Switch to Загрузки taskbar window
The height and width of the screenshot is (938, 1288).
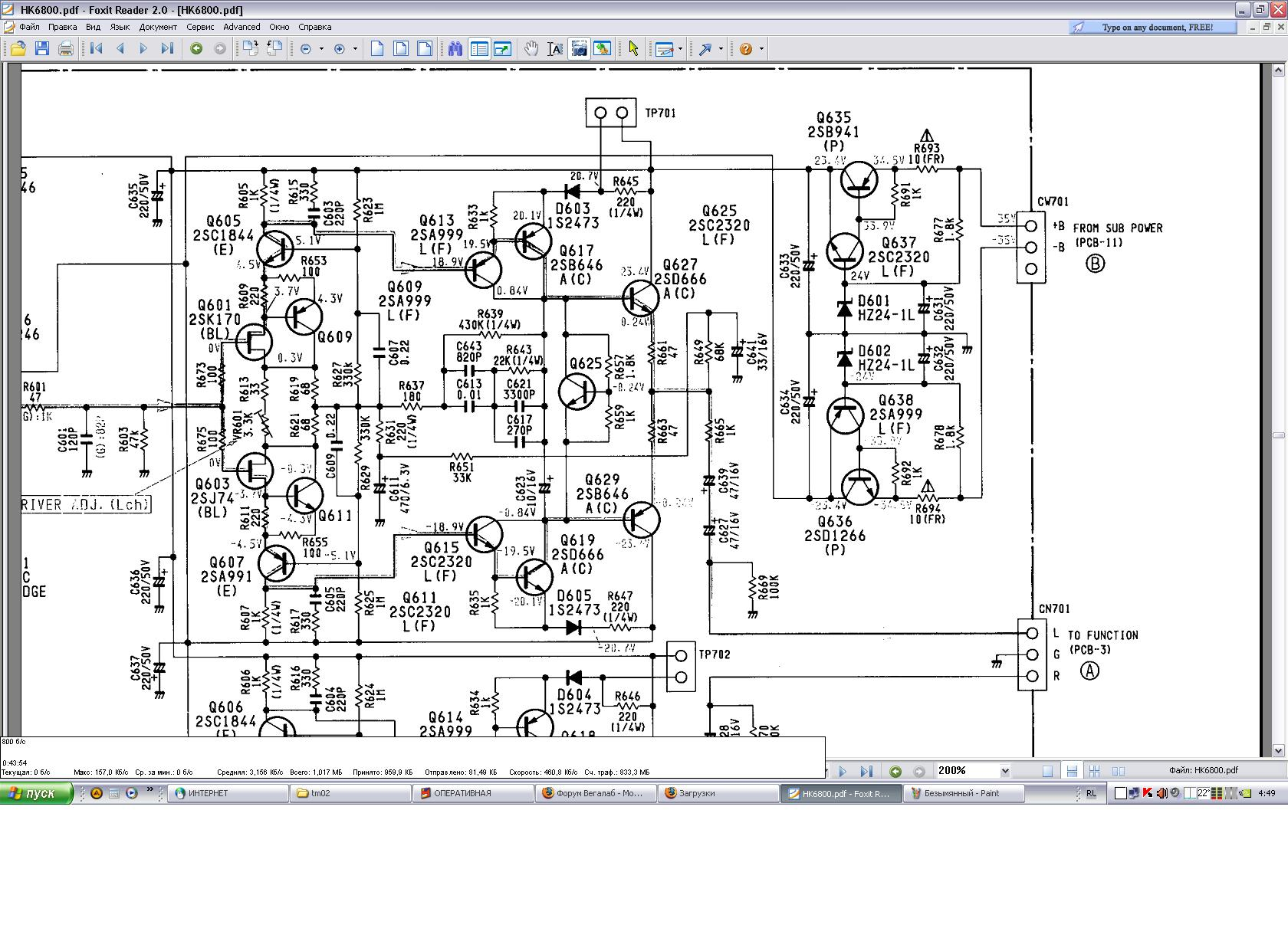click(718, 793)
